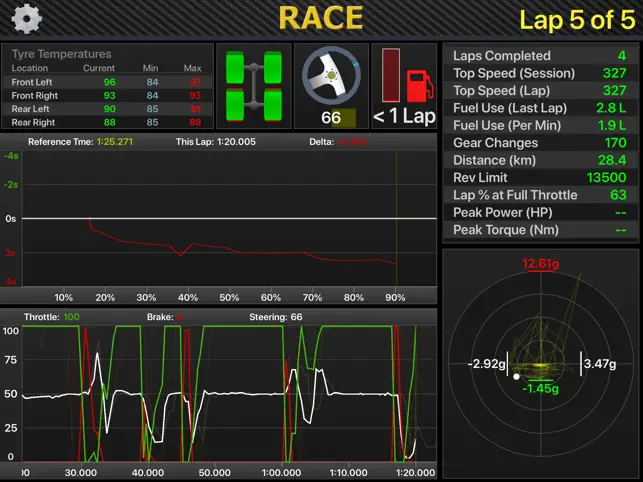Select the RACE session title
Image resolution: width=643 pixels, height=482 pixels.
point(321,18)
